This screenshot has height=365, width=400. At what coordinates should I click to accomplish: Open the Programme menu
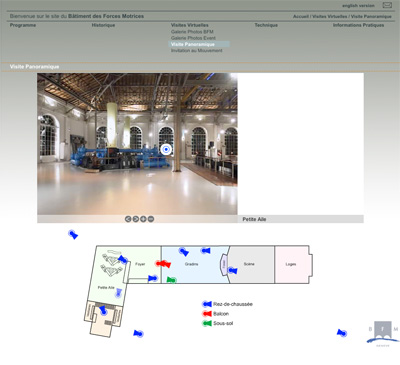[x=23, y=25]
